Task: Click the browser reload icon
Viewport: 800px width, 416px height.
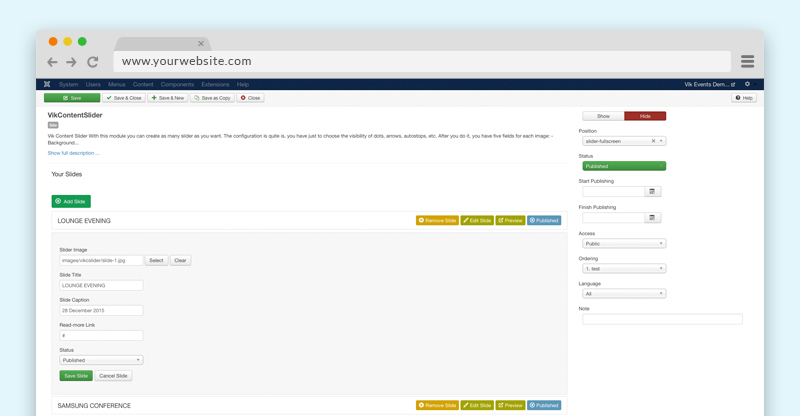Action: point(93,62)
